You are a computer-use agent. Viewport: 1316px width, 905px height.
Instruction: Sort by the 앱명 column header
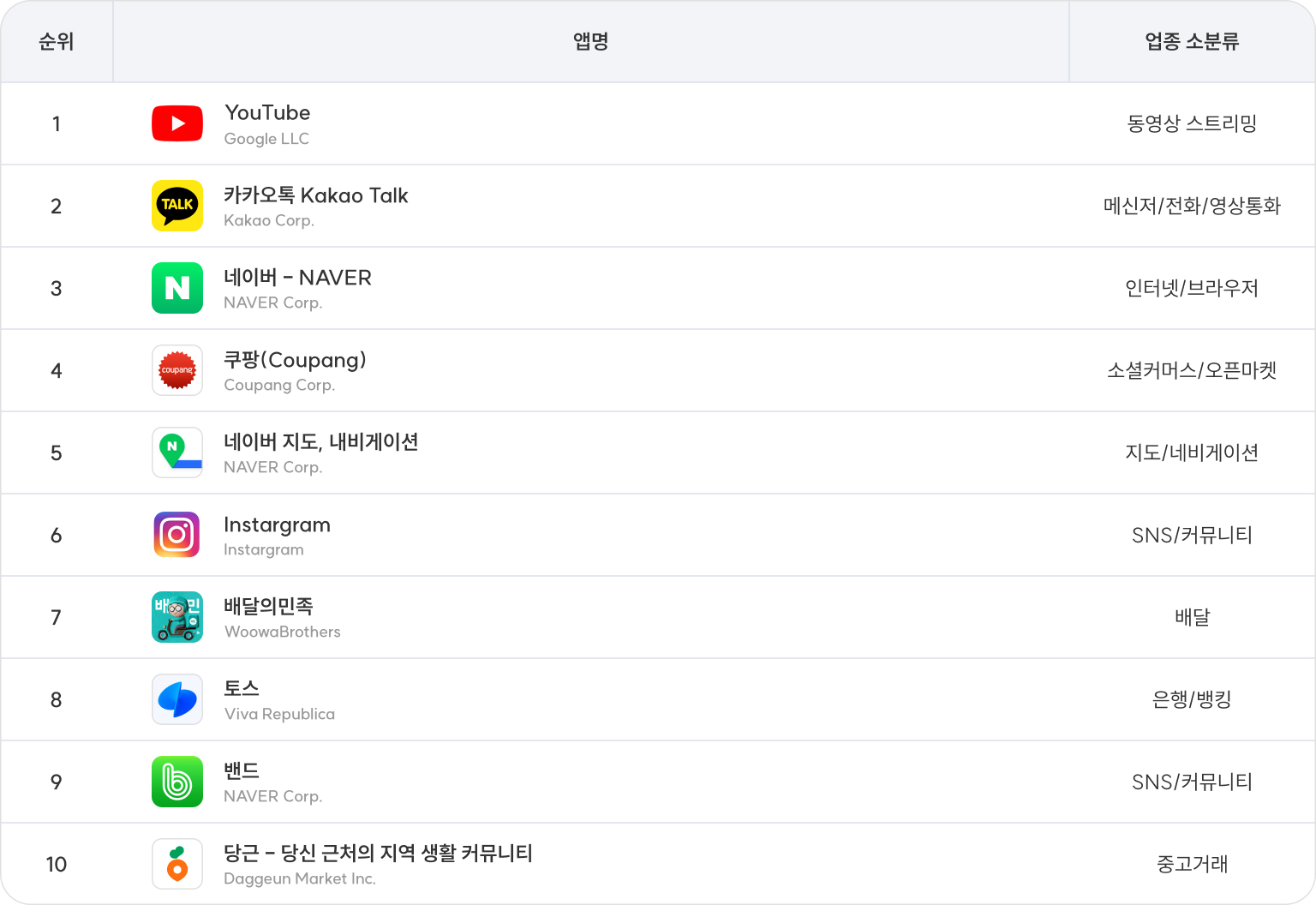coord(590,41)
